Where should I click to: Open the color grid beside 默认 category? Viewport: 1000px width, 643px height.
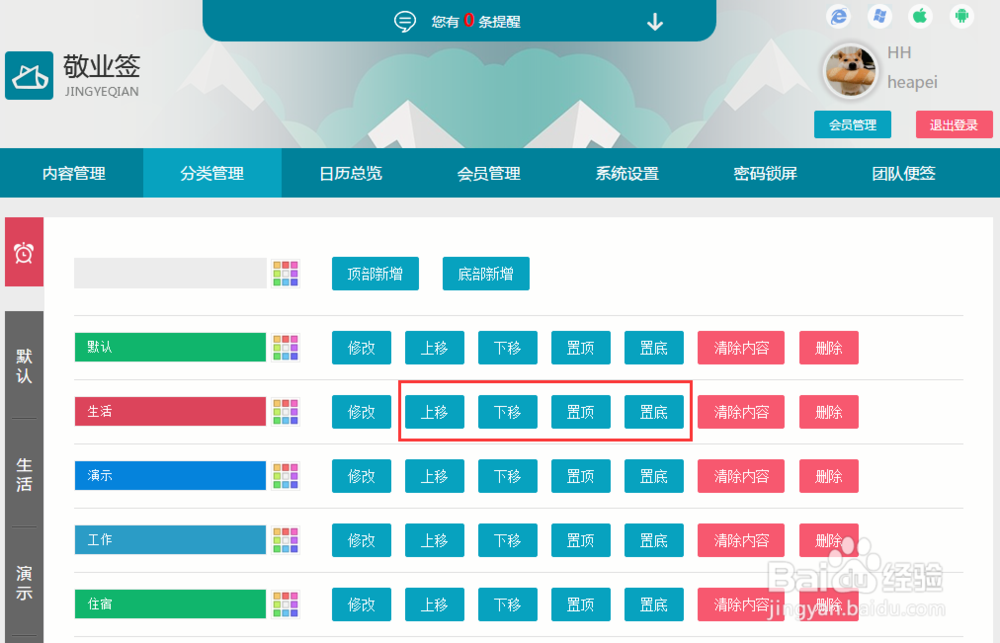[x=285, y=347]
